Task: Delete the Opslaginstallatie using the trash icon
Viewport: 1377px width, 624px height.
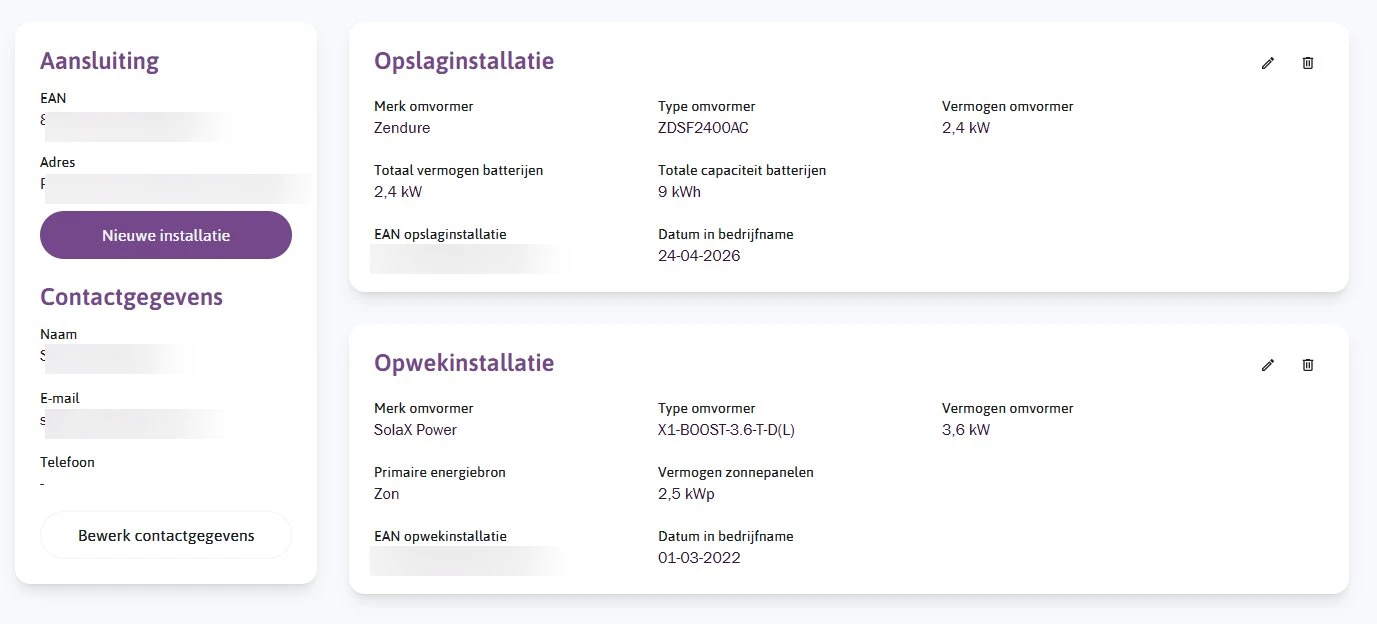Action: pyautogui.click(x=1307, y=63)
